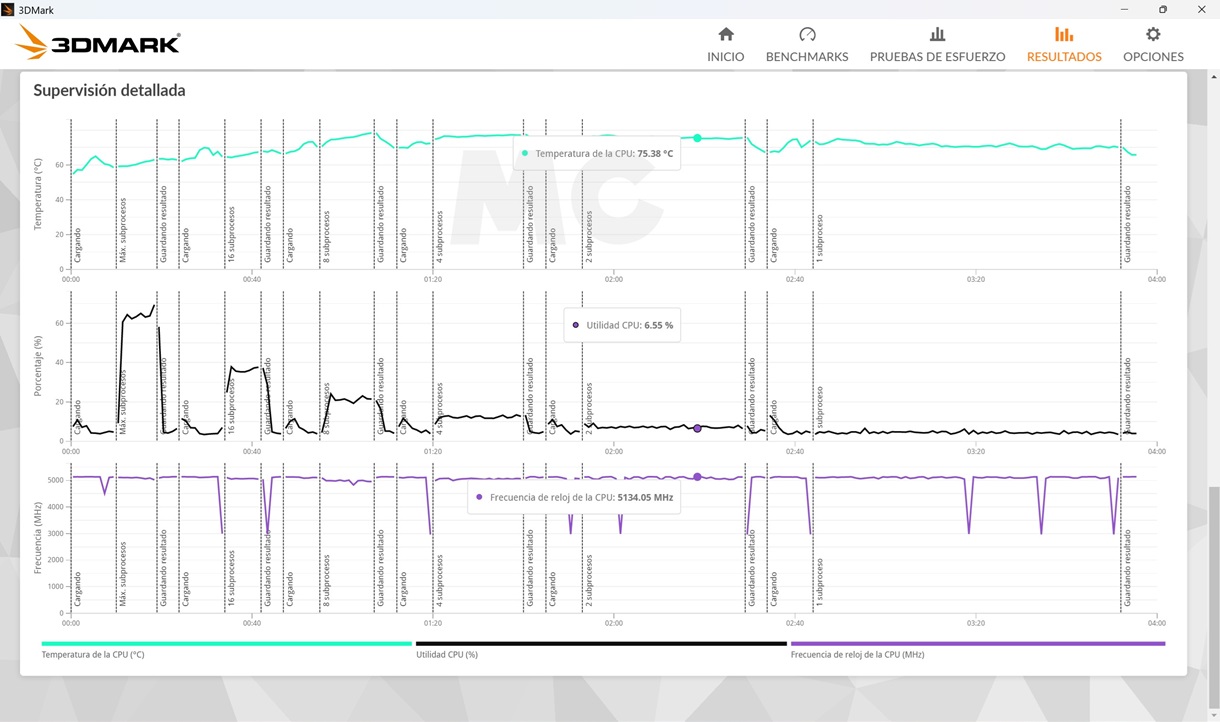Click the Pruebas de Esfuerzo bar-chart icon
The height and width of the screenshot is (722, 1220).
click(x=937, y=34)
